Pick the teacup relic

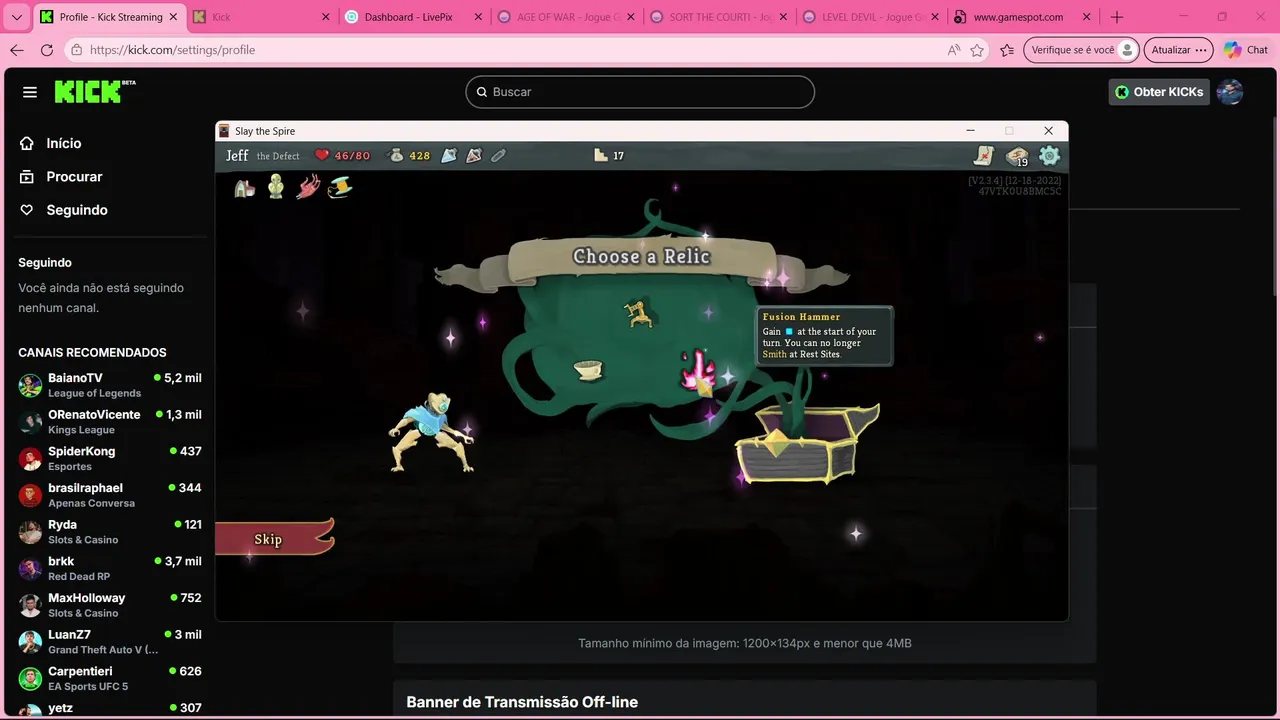(588, 370)
